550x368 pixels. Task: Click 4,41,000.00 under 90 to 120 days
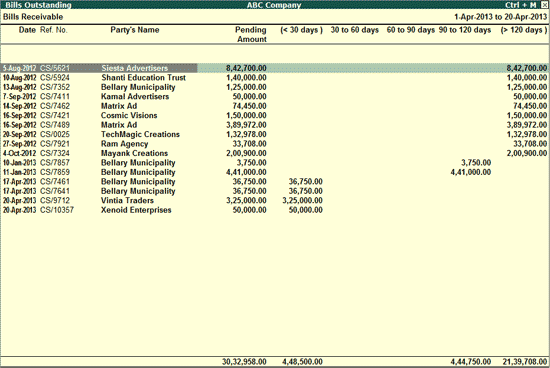(x=471, y=172)
